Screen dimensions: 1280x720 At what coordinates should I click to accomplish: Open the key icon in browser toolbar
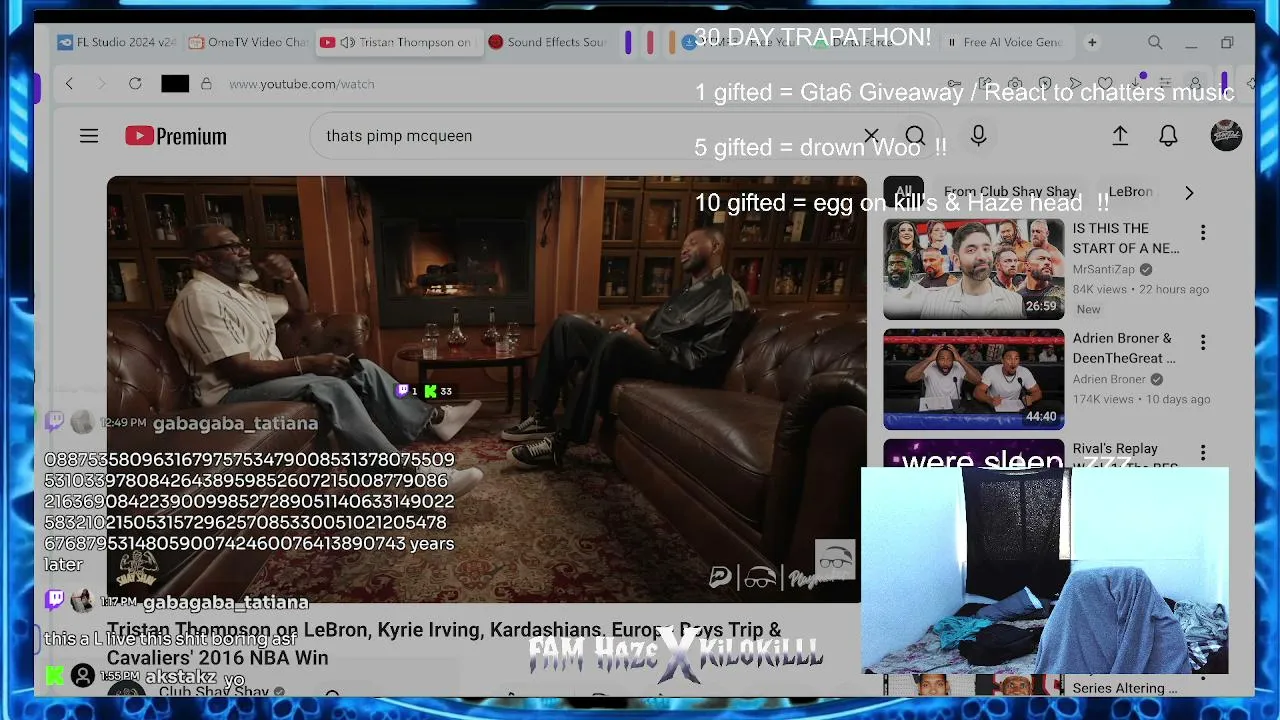click(955, 84)
